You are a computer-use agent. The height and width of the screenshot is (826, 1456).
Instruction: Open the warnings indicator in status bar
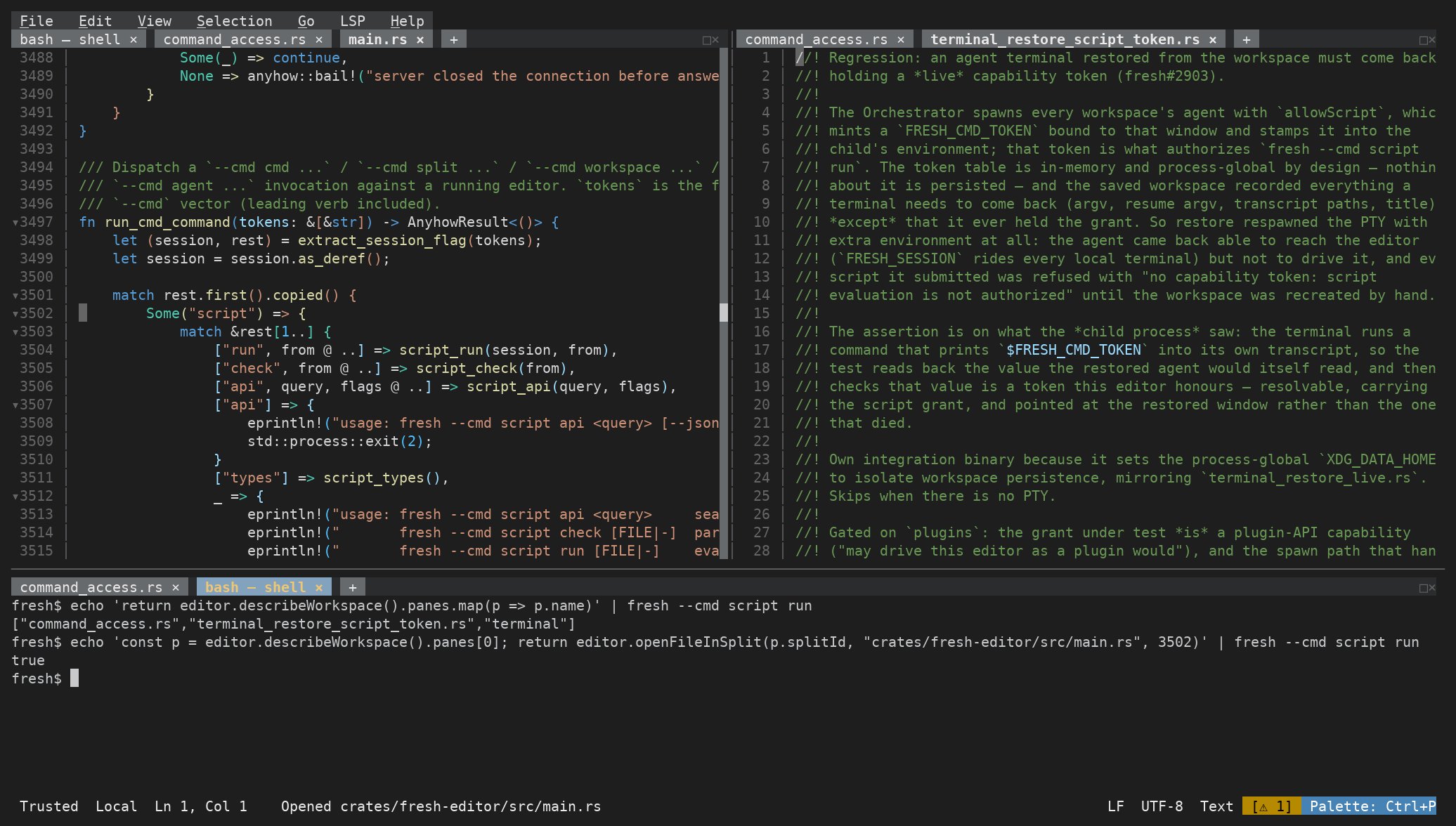point(1272,806)
